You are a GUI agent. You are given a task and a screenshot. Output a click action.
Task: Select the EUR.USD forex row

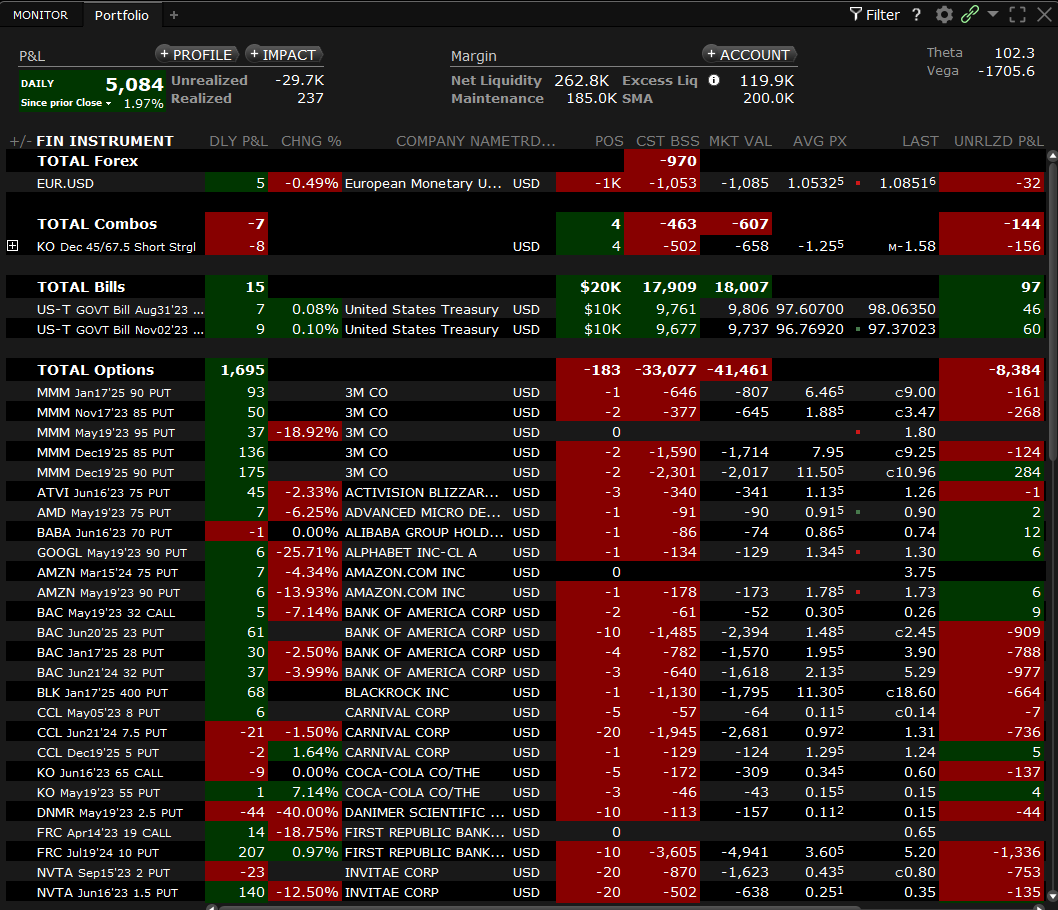point(65,183)
